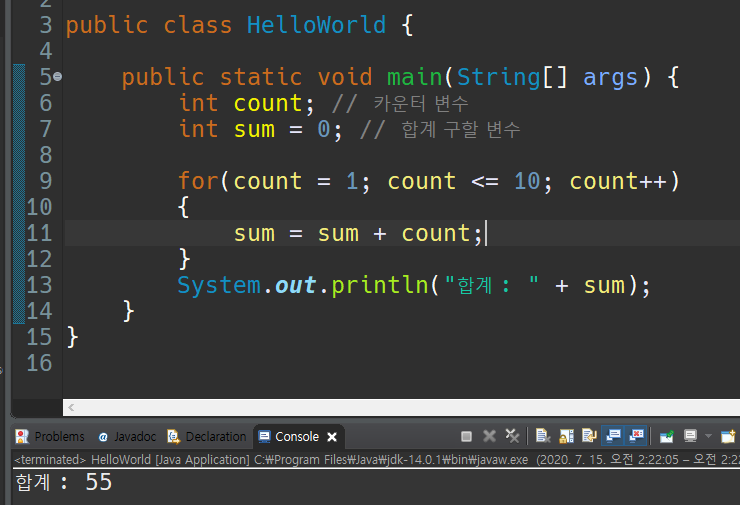Viewport: 740px width, 505px height.
Task: Click line number 13 in the gutter
Action: tap(39, 285)
